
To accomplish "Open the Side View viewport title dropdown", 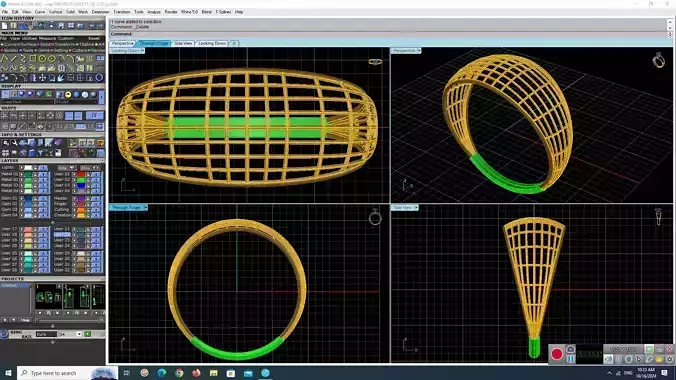I will [416, 207].
